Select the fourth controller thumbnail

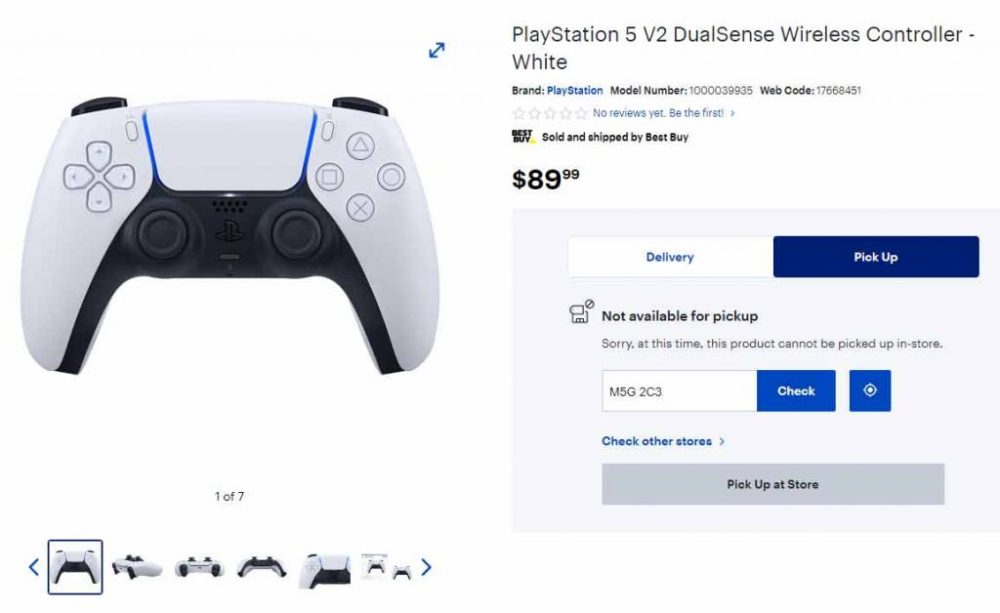[261, 567]
